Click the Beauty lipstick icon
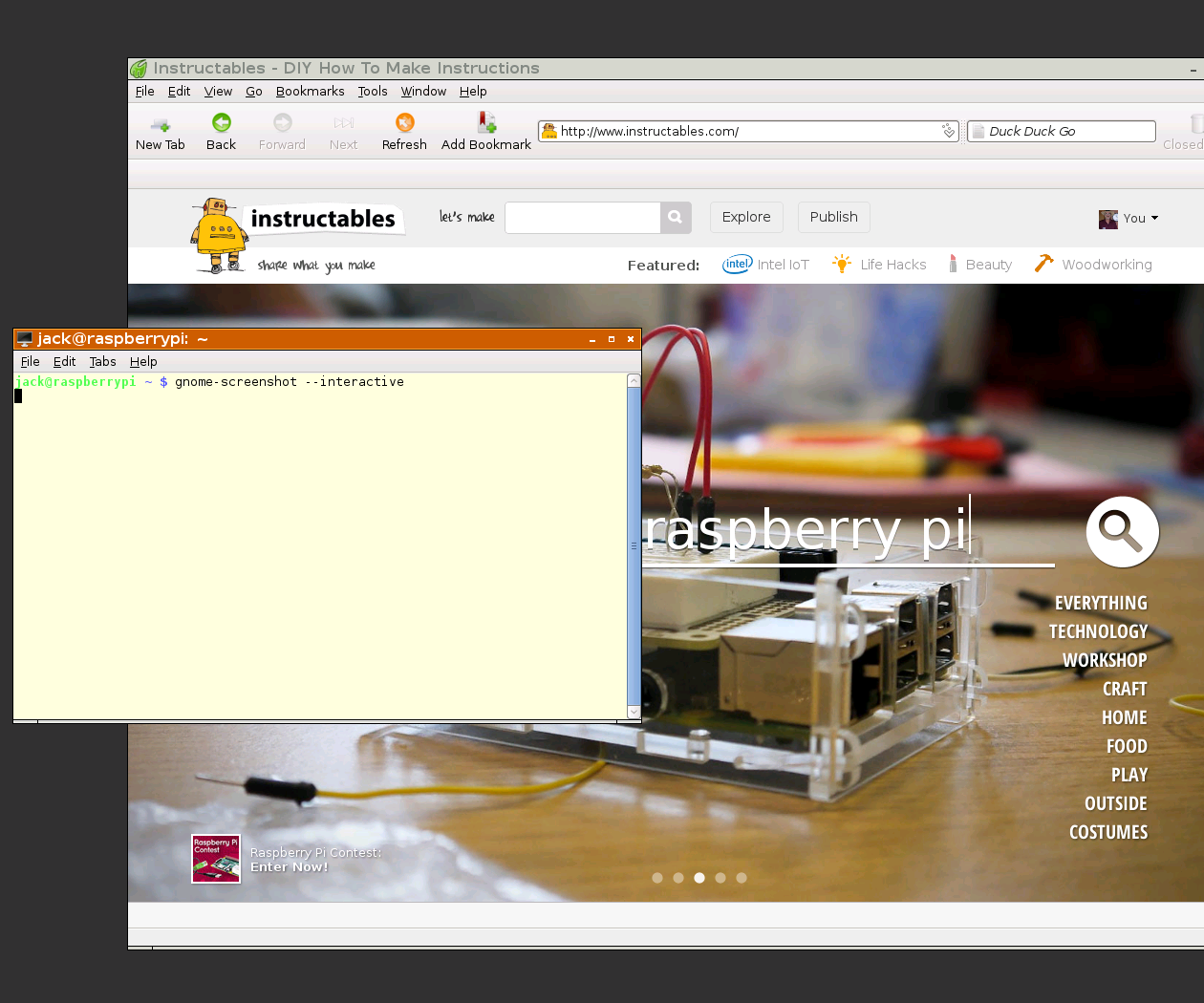 click(952, 264)
